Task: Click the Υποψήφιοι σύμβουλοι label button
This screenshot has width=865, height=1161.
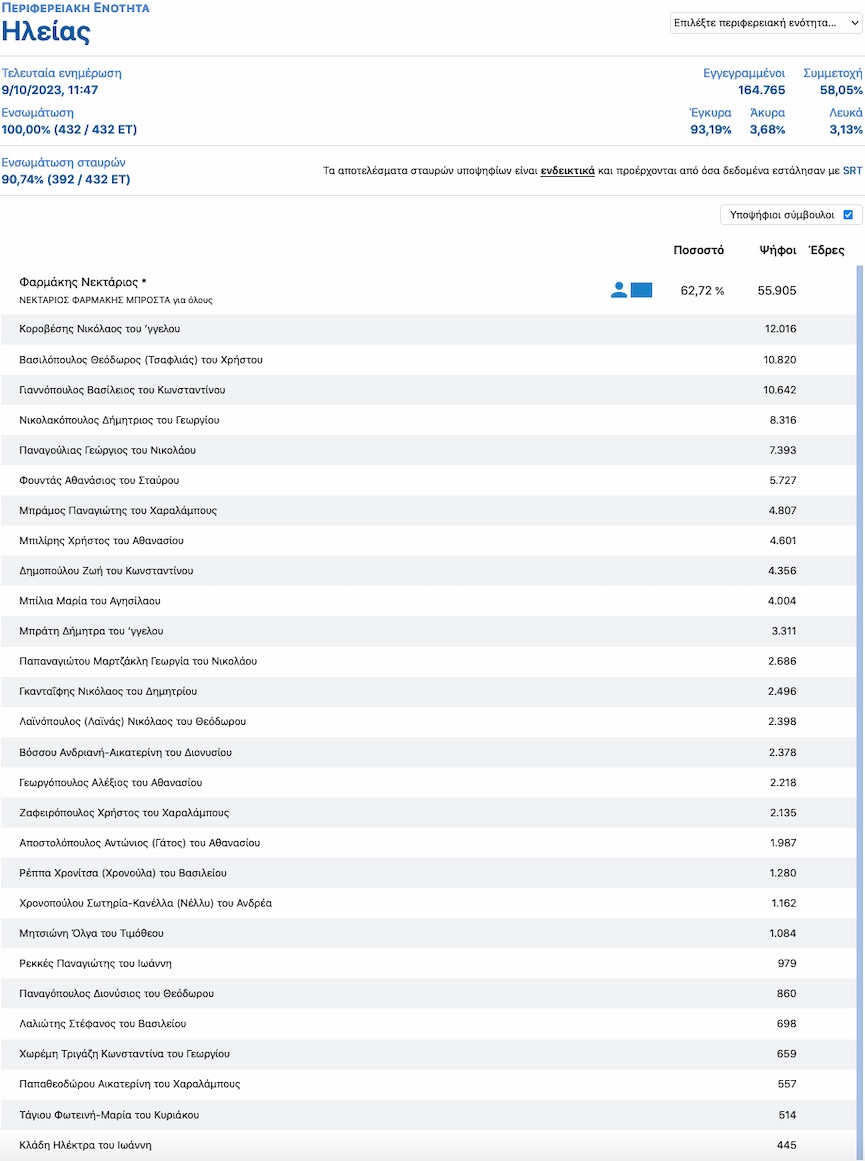Action: [x=791, y=215]
